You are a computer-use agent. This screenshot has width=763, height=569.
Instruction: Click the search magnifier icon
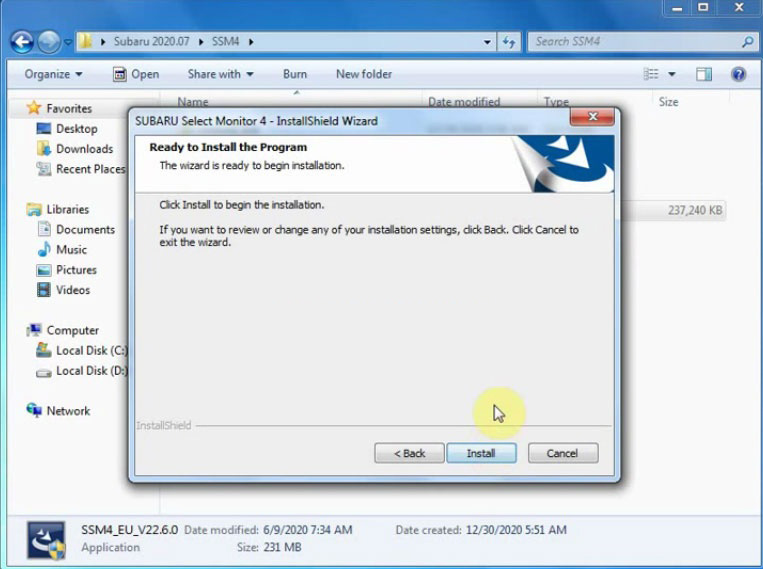click(748, 42)
